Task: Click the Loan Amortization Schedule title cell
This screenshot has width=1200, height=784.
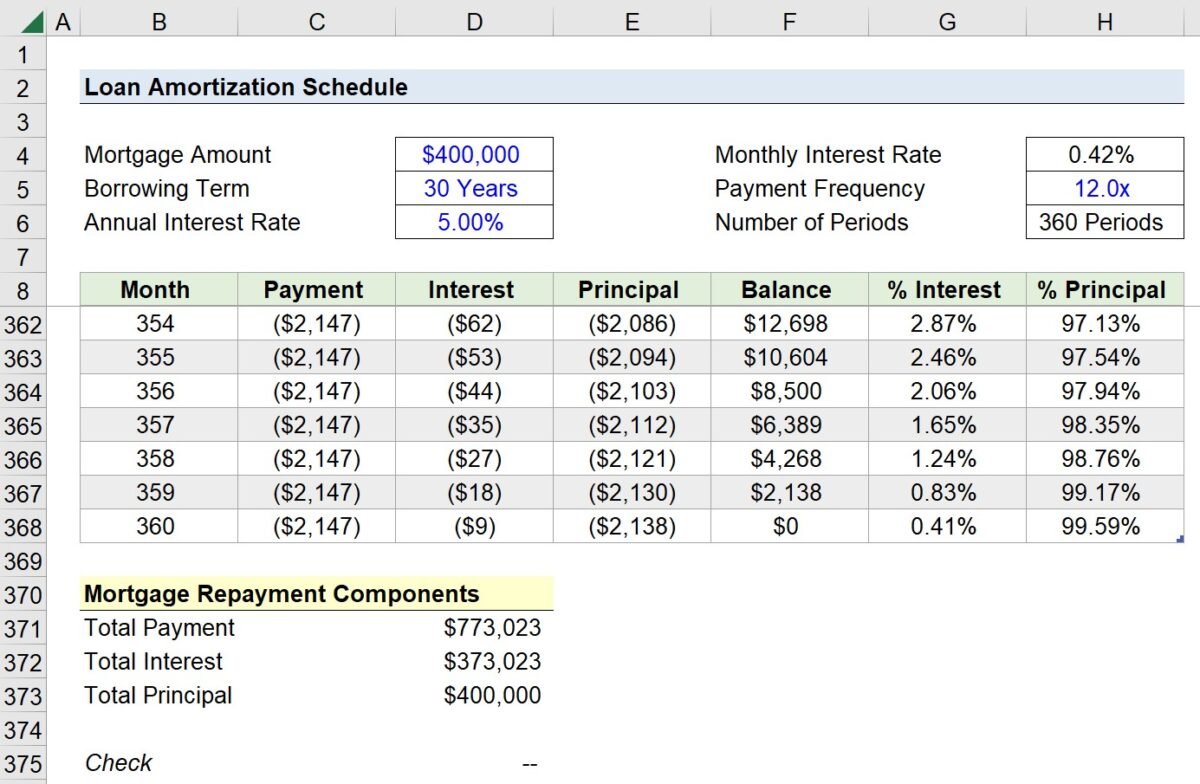Action: click(x=245, y=87)
